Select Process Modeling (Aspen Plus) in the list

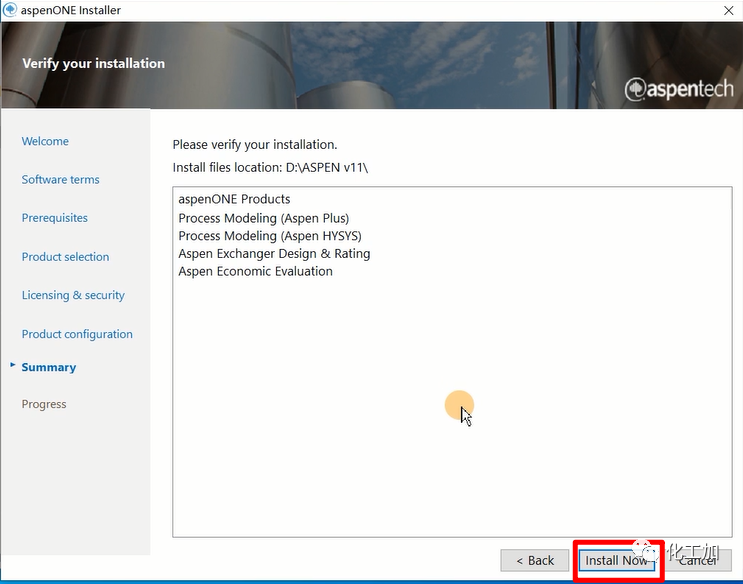pyautogui.click(x=263, y=218)
